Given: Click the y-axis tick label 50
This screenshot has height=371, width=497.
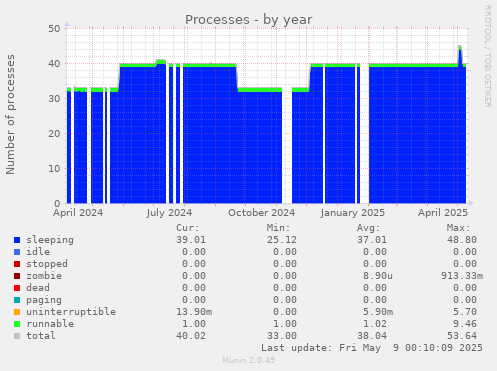Looking at the screenshot, I should pos(54,29).
